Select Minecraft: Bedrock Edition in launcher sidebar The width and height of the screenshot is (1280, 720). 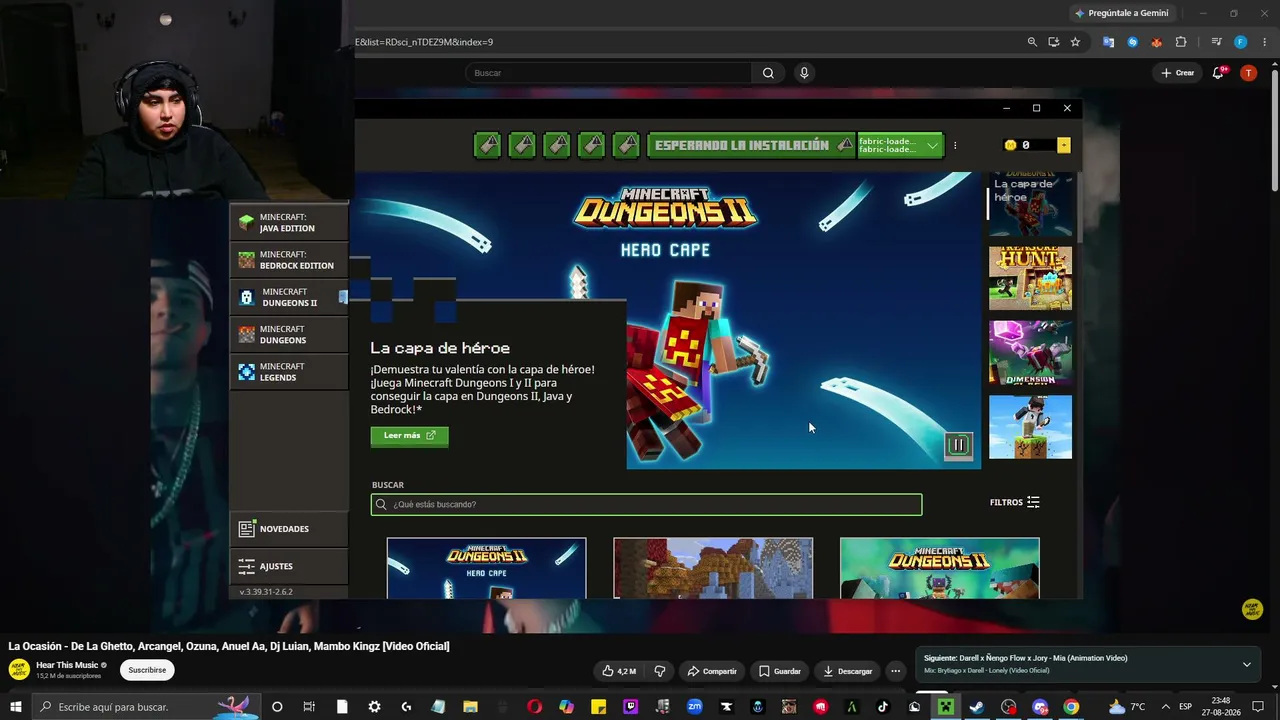click(289, 260)
